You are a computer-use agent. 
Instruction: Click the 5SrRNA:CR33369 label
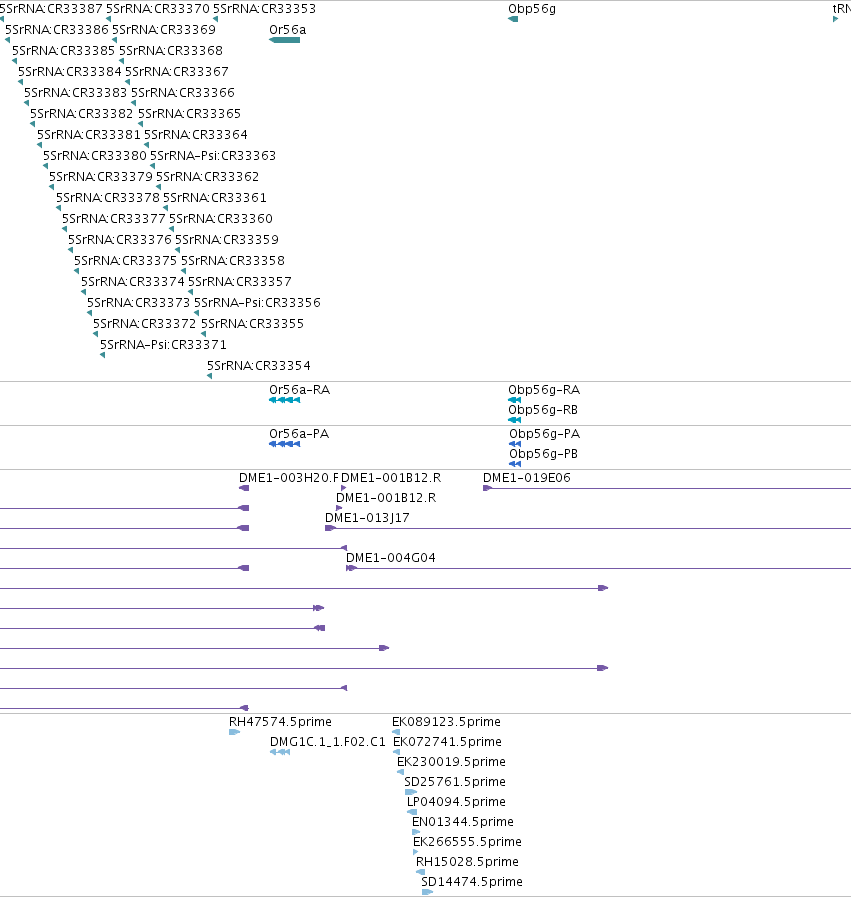[x=164, y=30]
